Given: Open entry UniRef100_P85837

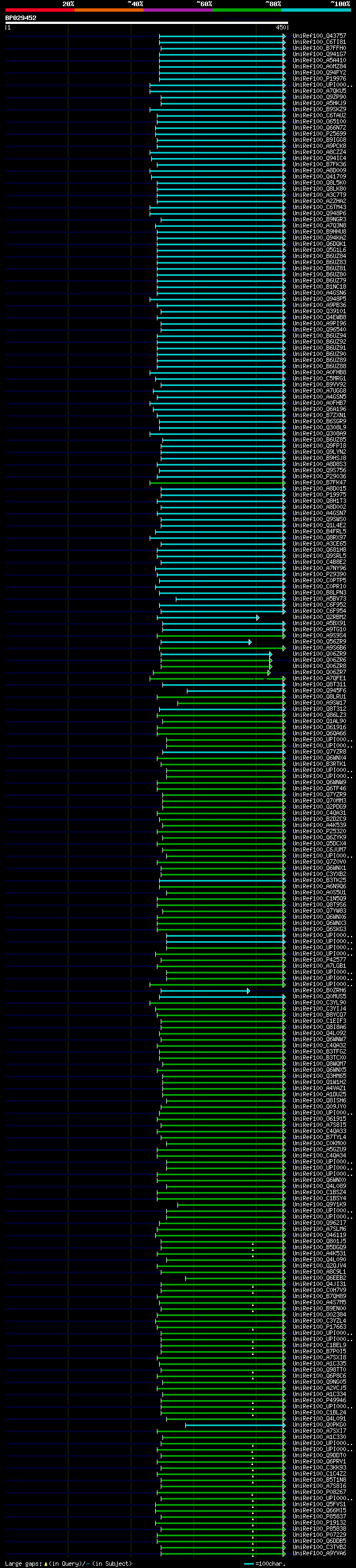Looking at the screenshot, I should (319, 1517).
